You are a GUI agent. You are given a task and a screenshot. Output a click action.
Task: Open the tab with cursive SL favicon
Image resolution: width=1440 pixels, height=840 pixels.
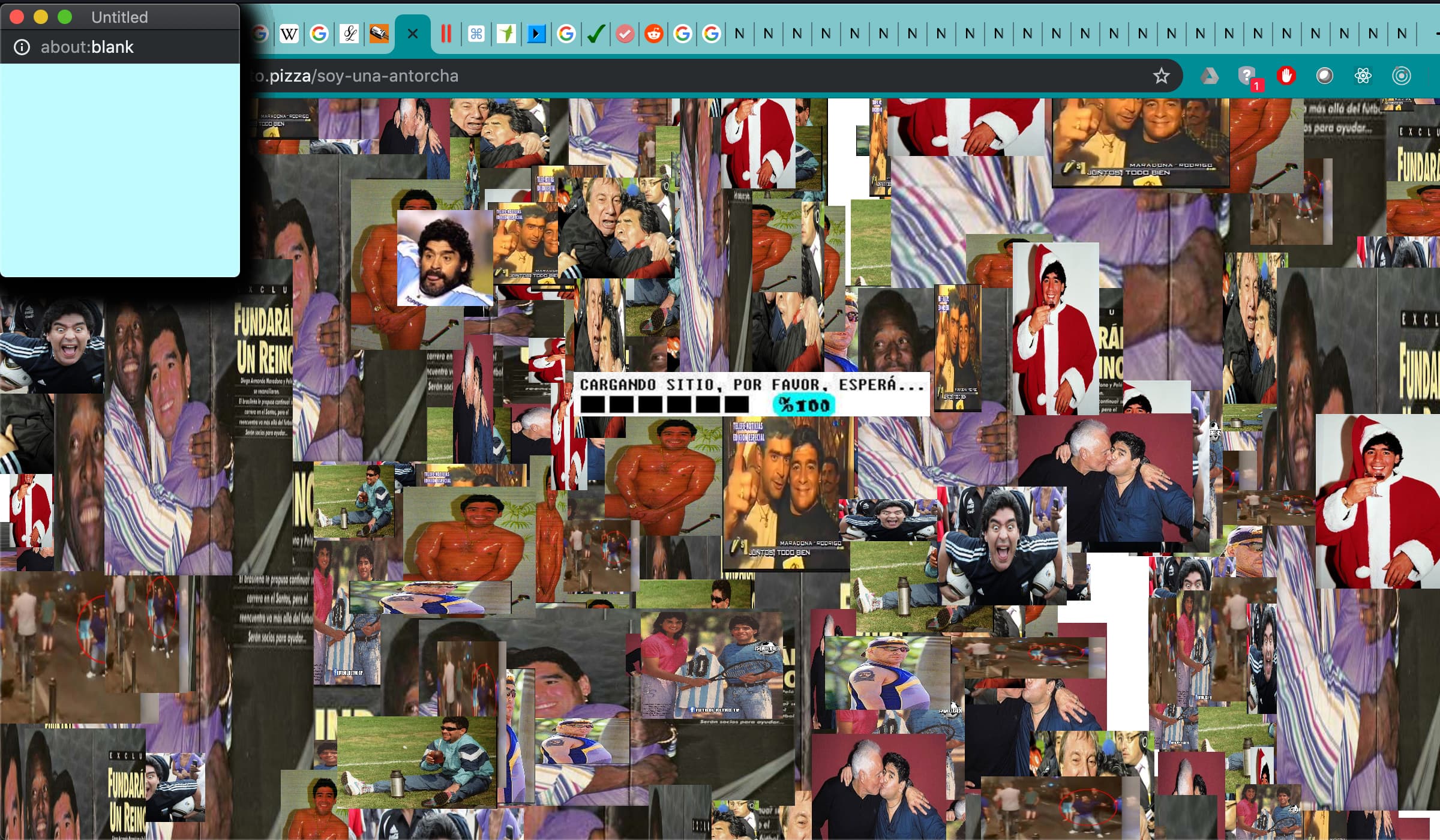click(349, 34)
